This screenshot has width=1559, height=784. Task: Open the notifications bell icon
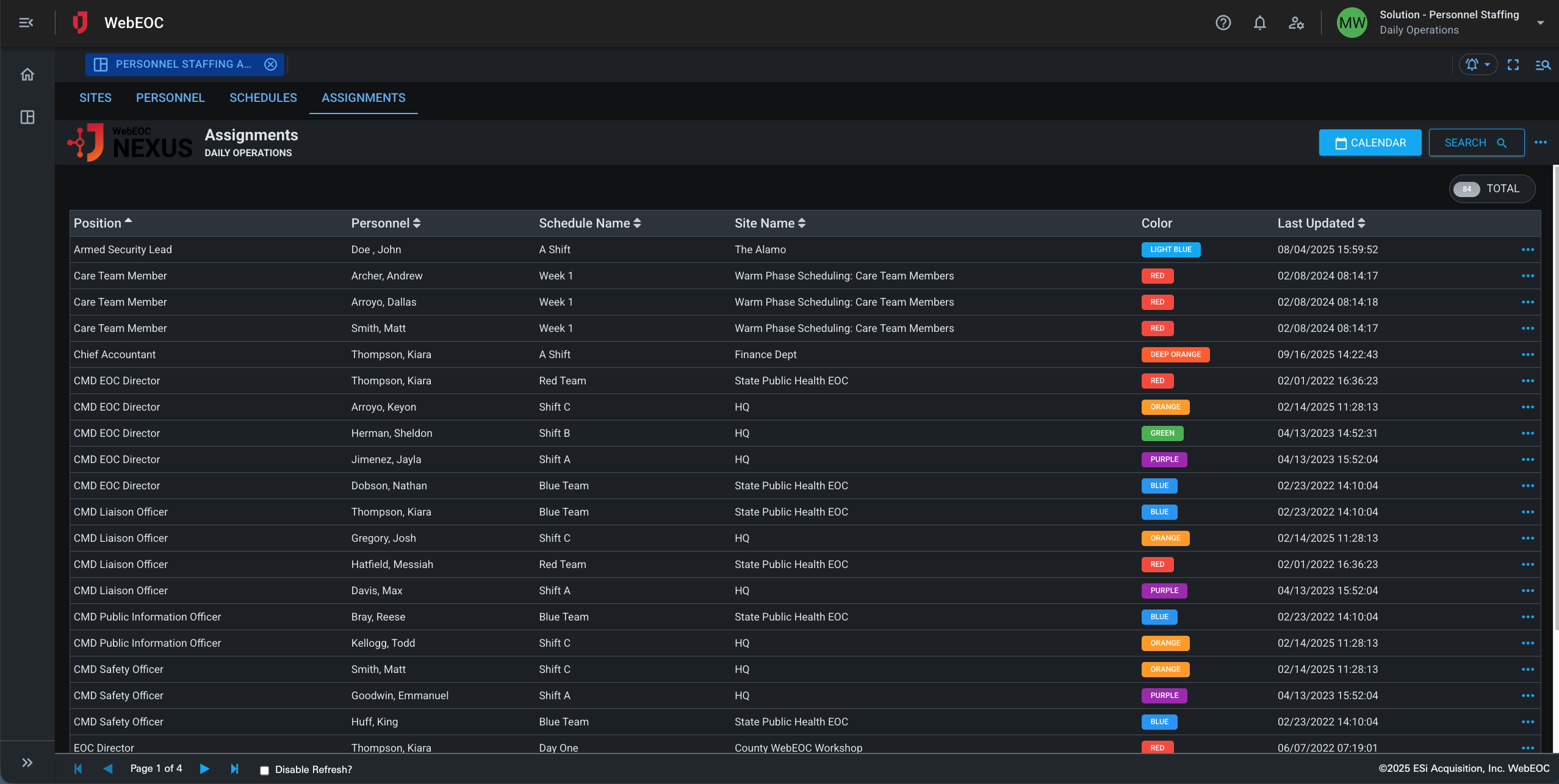pos(1259,23)
